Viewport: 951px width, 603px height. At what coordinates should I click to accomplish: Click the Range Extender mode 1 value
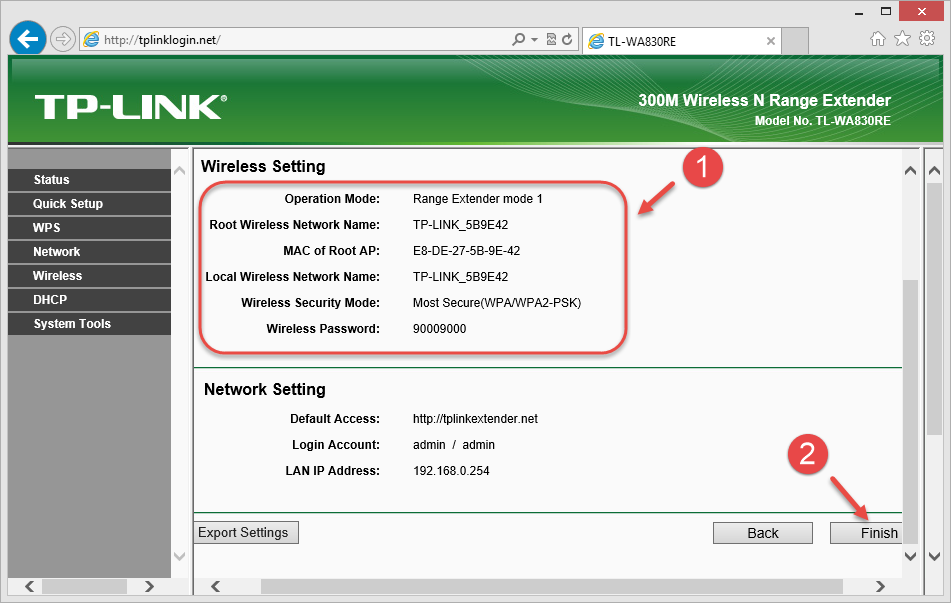click(478, 199)
